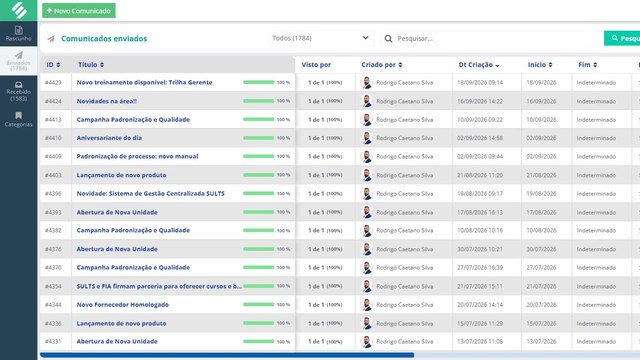Click the SULTS logo icon
The width and height of the screenshot is (640, 360).
click(18, 10)
